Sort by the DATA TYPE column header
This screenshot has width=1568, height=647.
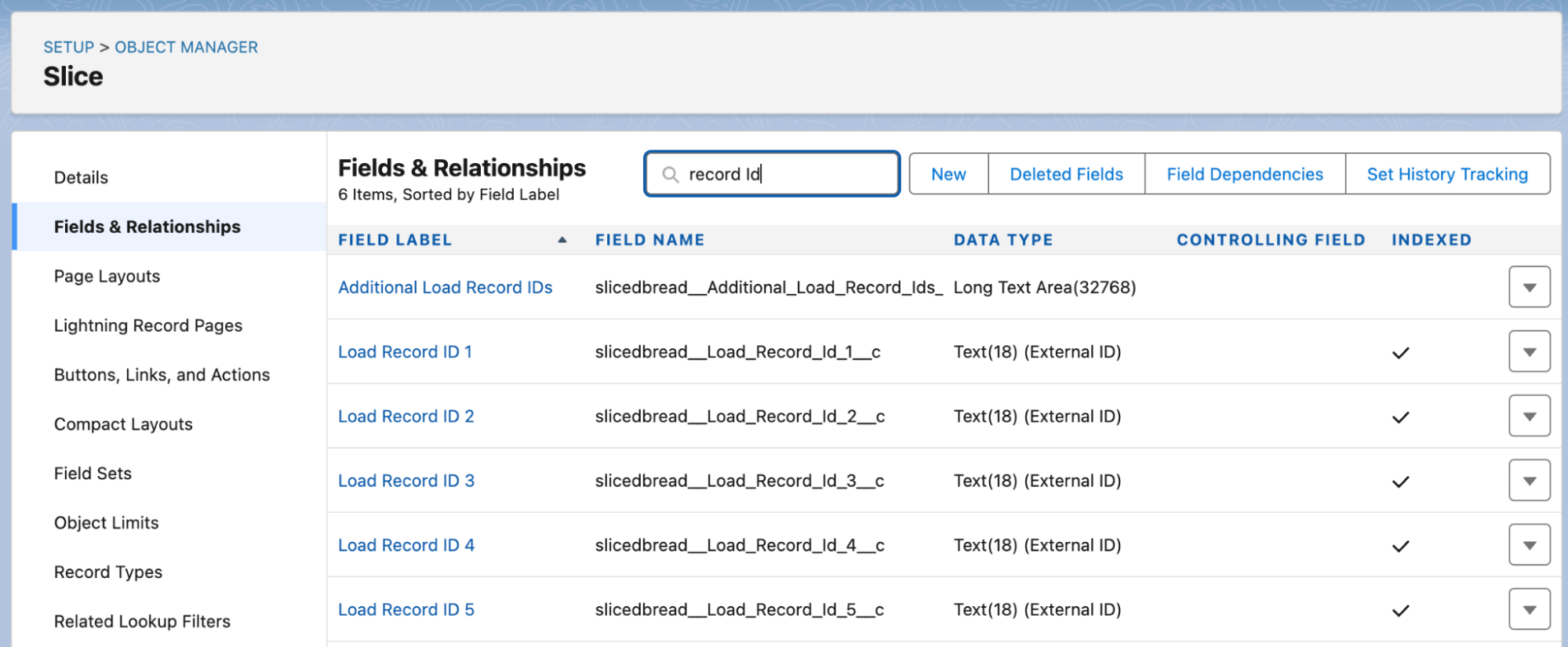pos(1003,240)
